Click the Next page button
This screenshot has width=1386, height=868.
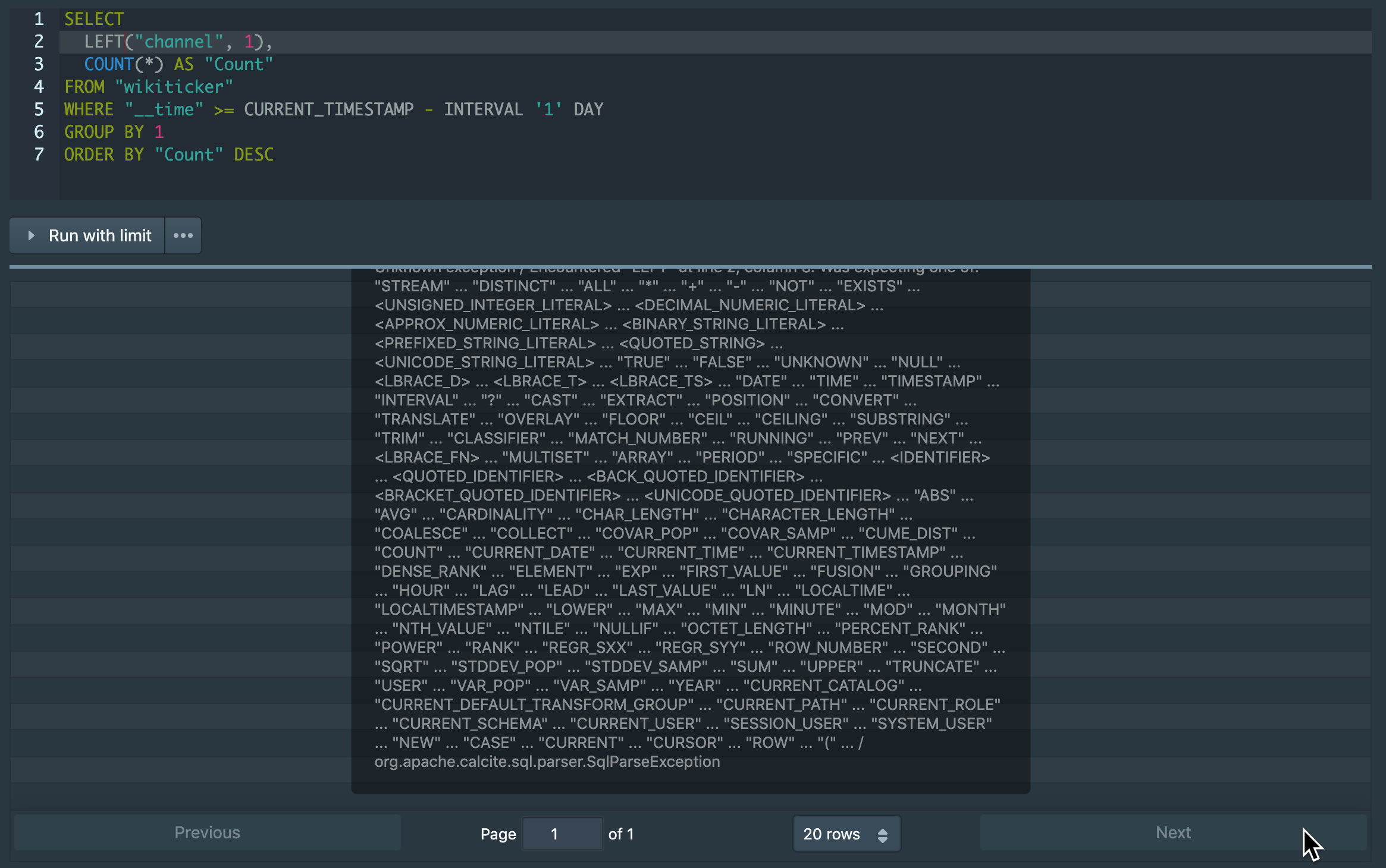1173,832
